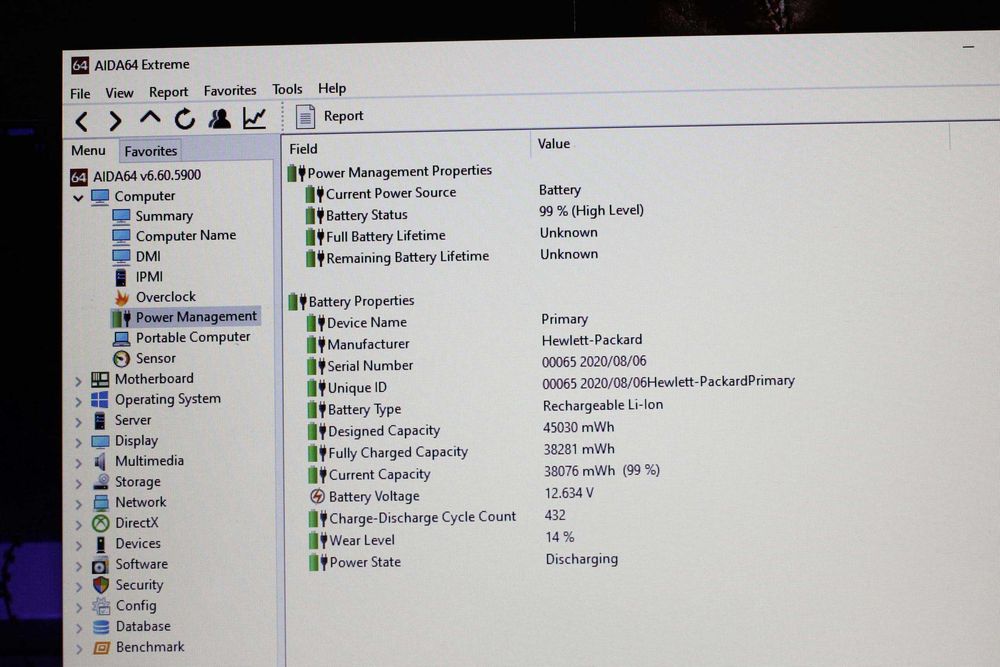1000x667 pixels.
Task: Go forward with the right arrow
Action: [115, 120]
